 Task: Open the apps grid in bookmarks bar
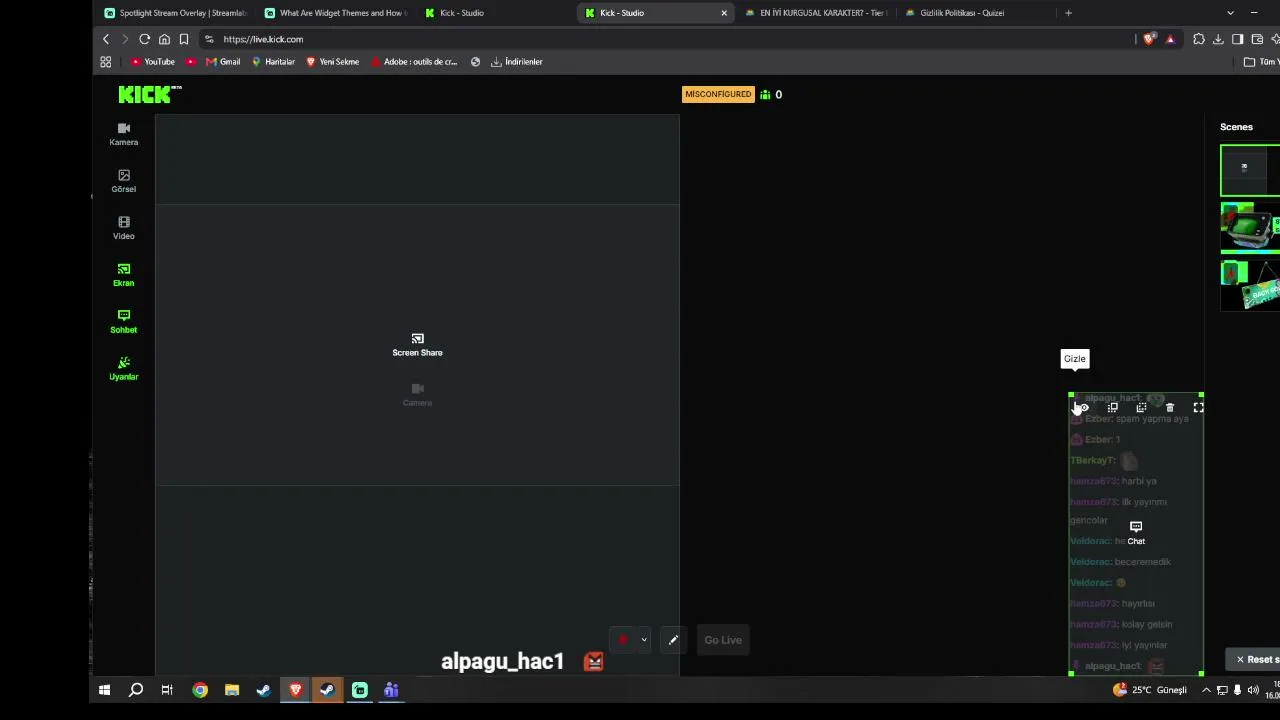click(x=105, y=62)
